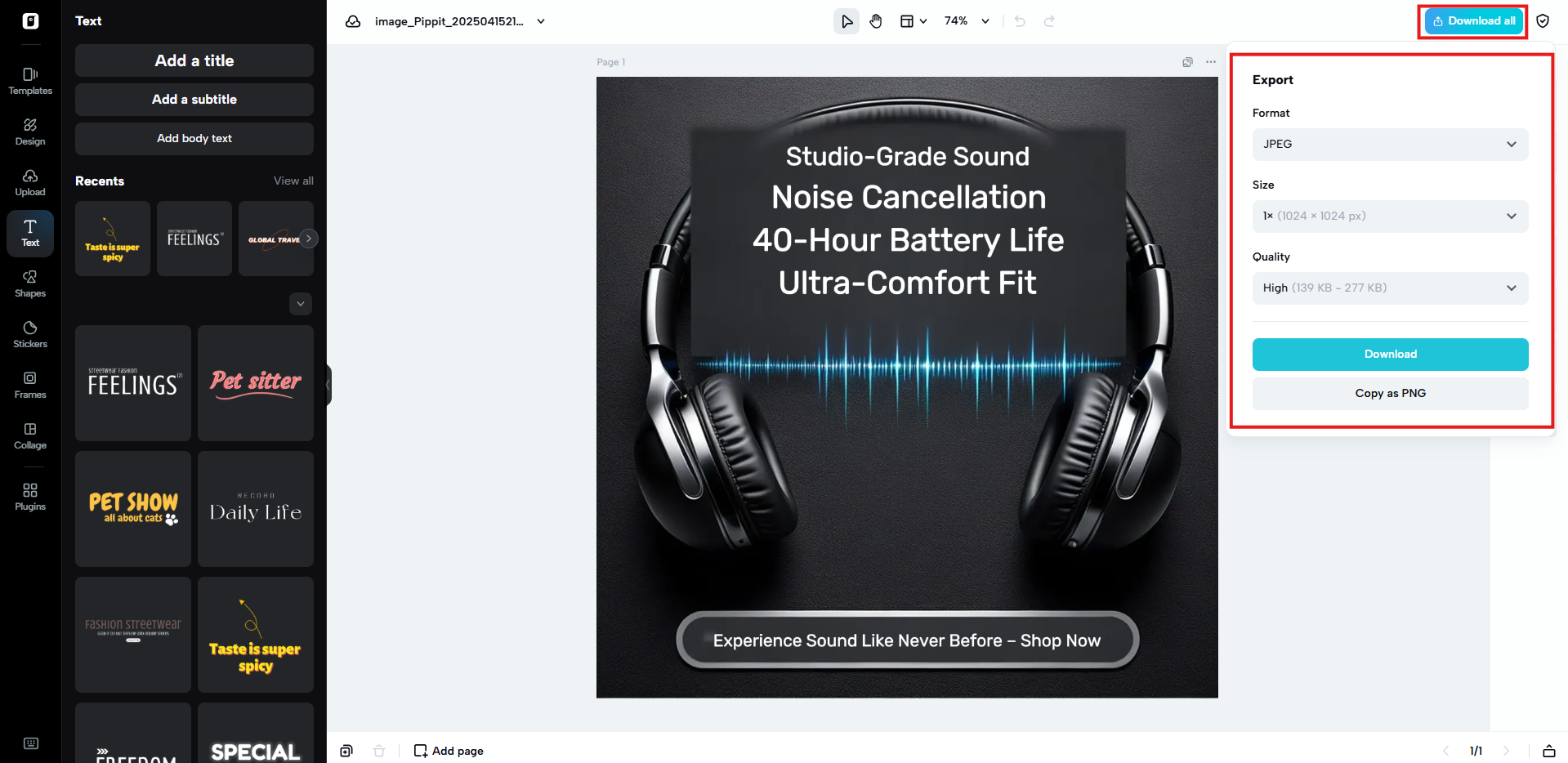Open the Plugins panel
1568x763 pixels.
point(29,496)
